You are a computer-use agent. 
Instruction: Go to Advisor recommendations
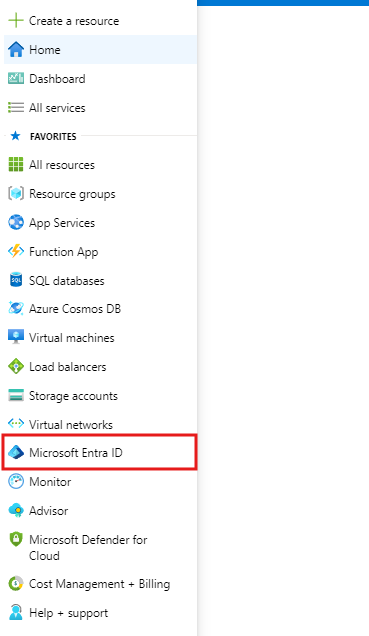99,511
